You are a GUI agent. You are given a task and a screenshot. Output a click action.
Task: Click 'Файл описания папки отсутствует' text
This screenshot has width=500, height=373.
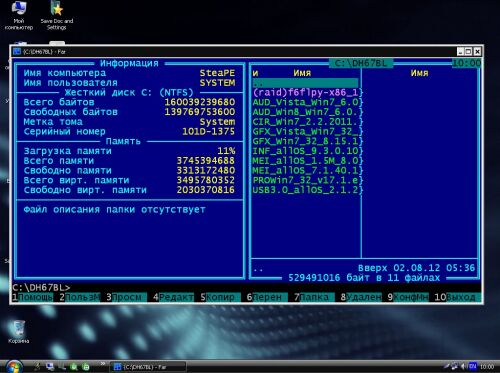114,210
